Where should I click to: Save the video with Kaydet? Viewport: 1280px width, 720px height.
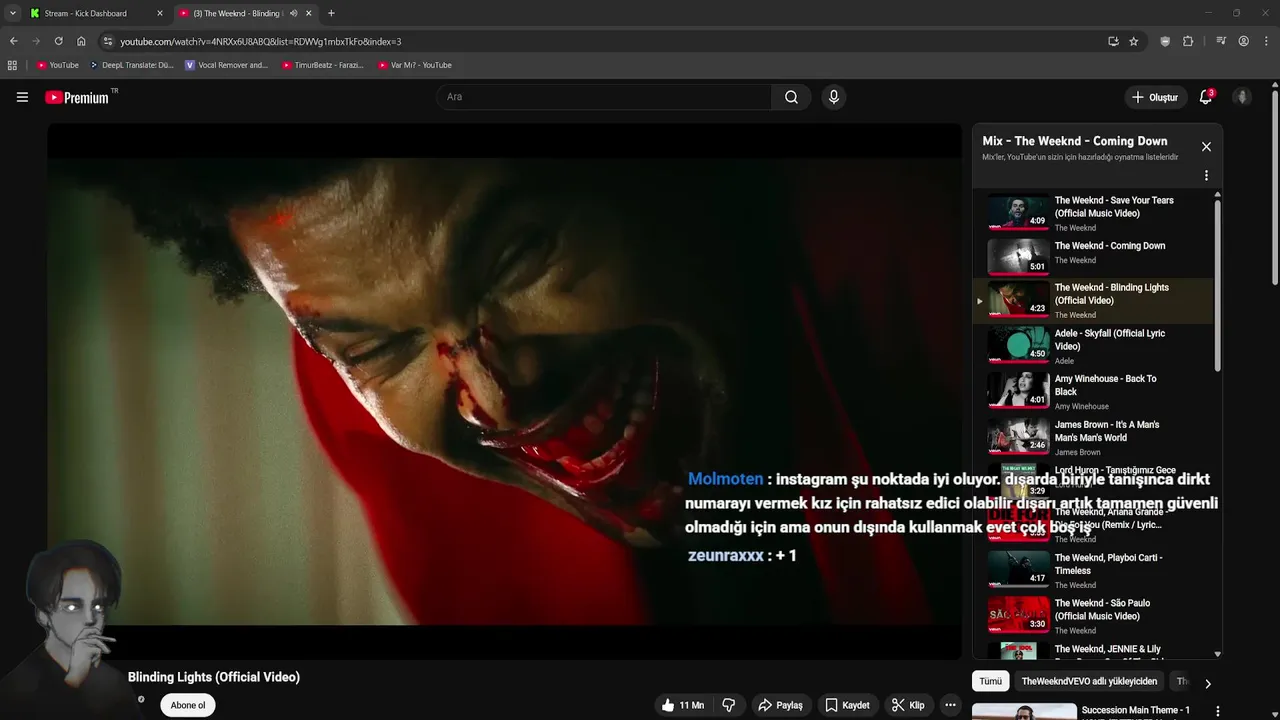[x=847, y=705]
